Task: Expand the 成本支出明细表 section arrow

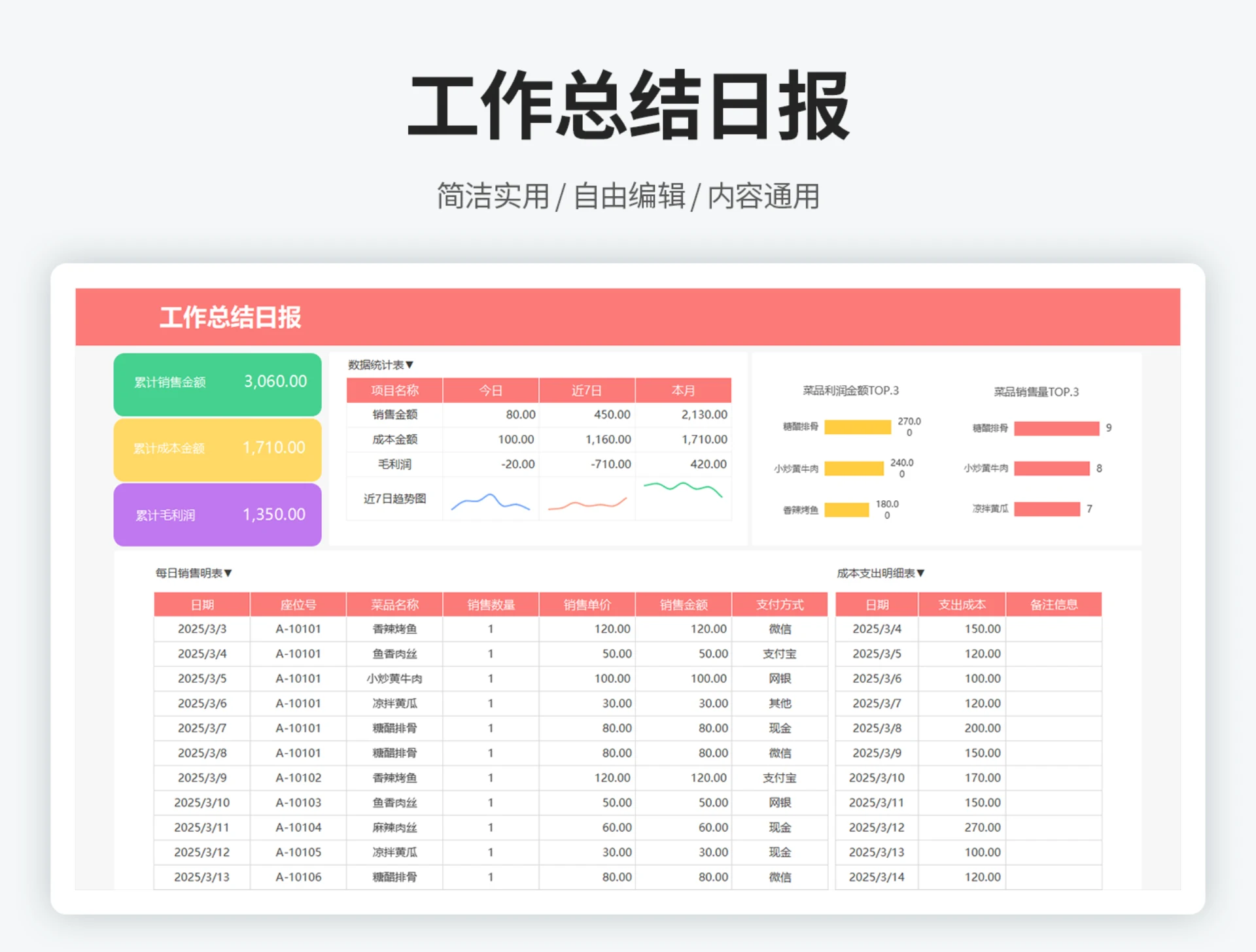Action: (x=920, y=573)
